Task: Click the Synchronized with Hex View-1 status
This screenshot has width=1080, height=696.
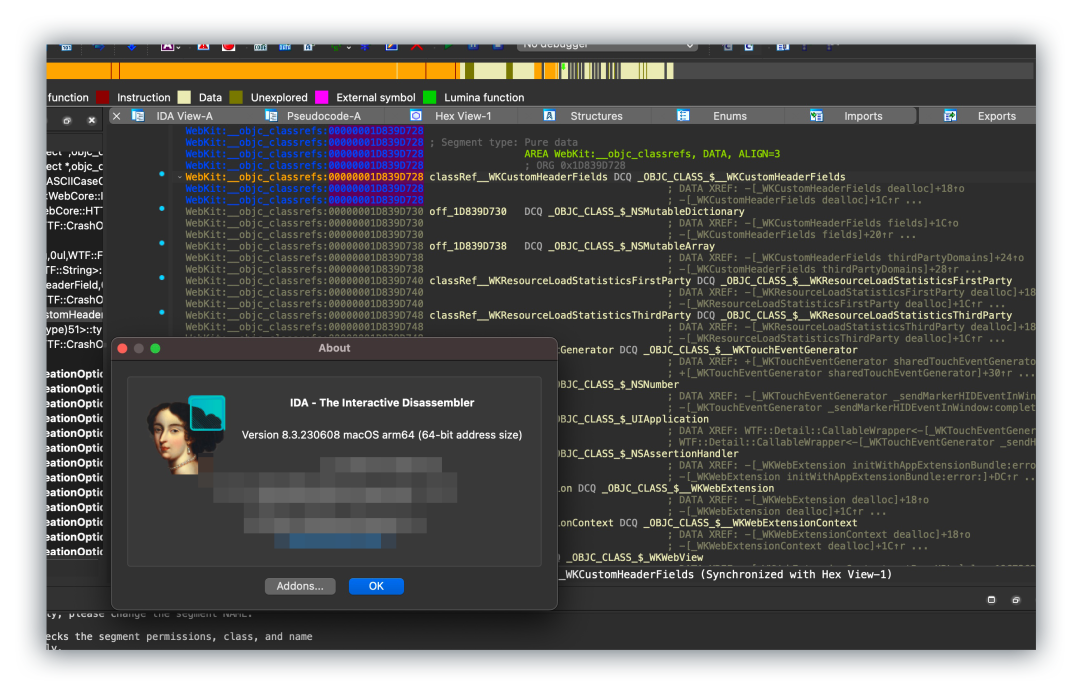Action: pos(796,574)
